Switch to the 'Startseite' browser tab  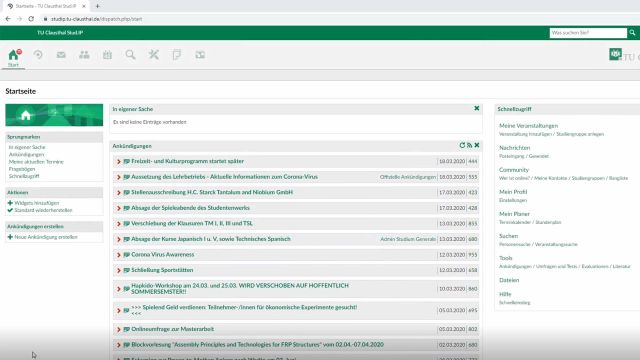tap(45, 6)
